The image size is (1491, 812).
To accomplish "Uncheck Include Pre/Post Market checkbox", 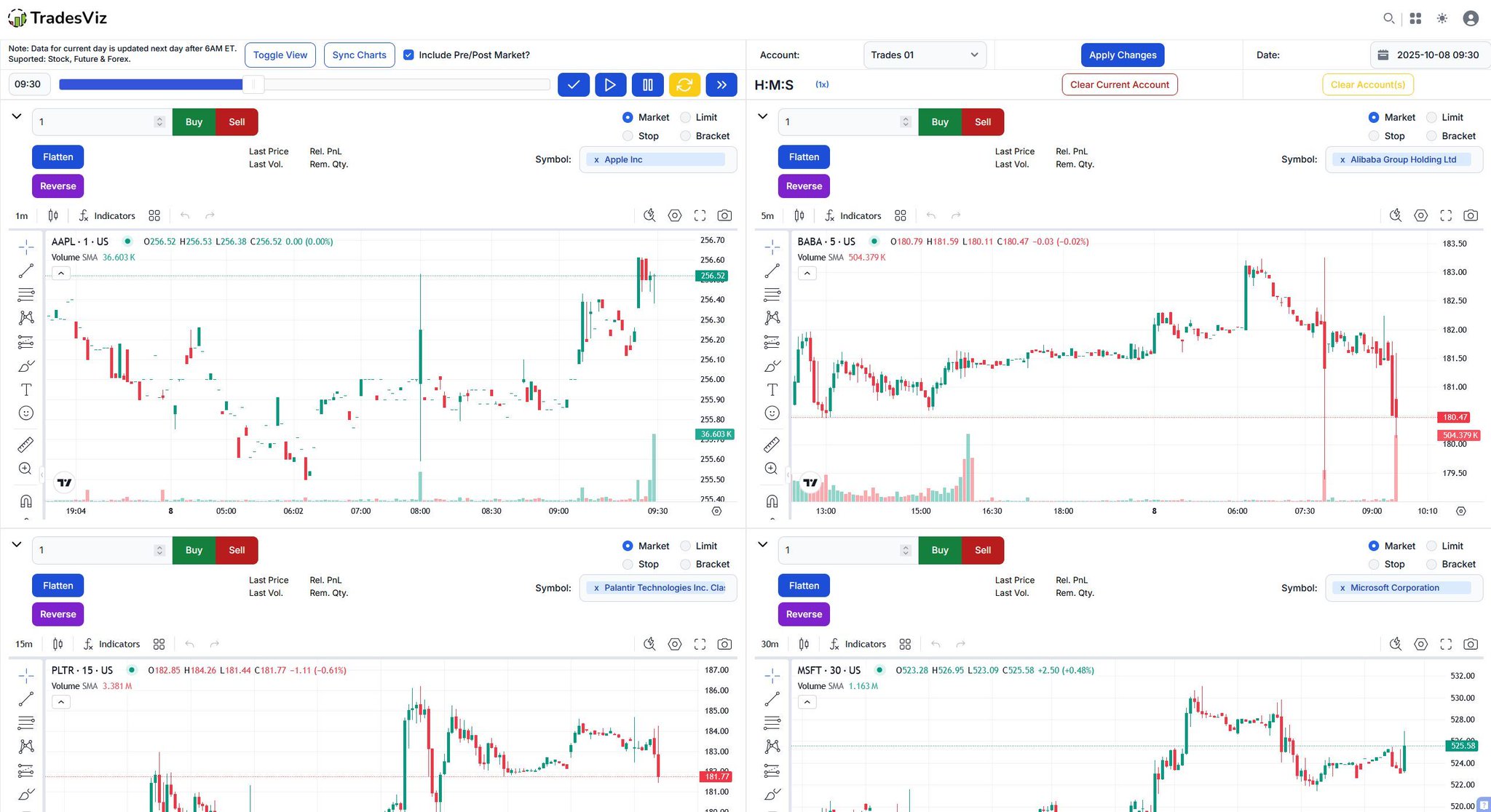I will tap(408, 55).
